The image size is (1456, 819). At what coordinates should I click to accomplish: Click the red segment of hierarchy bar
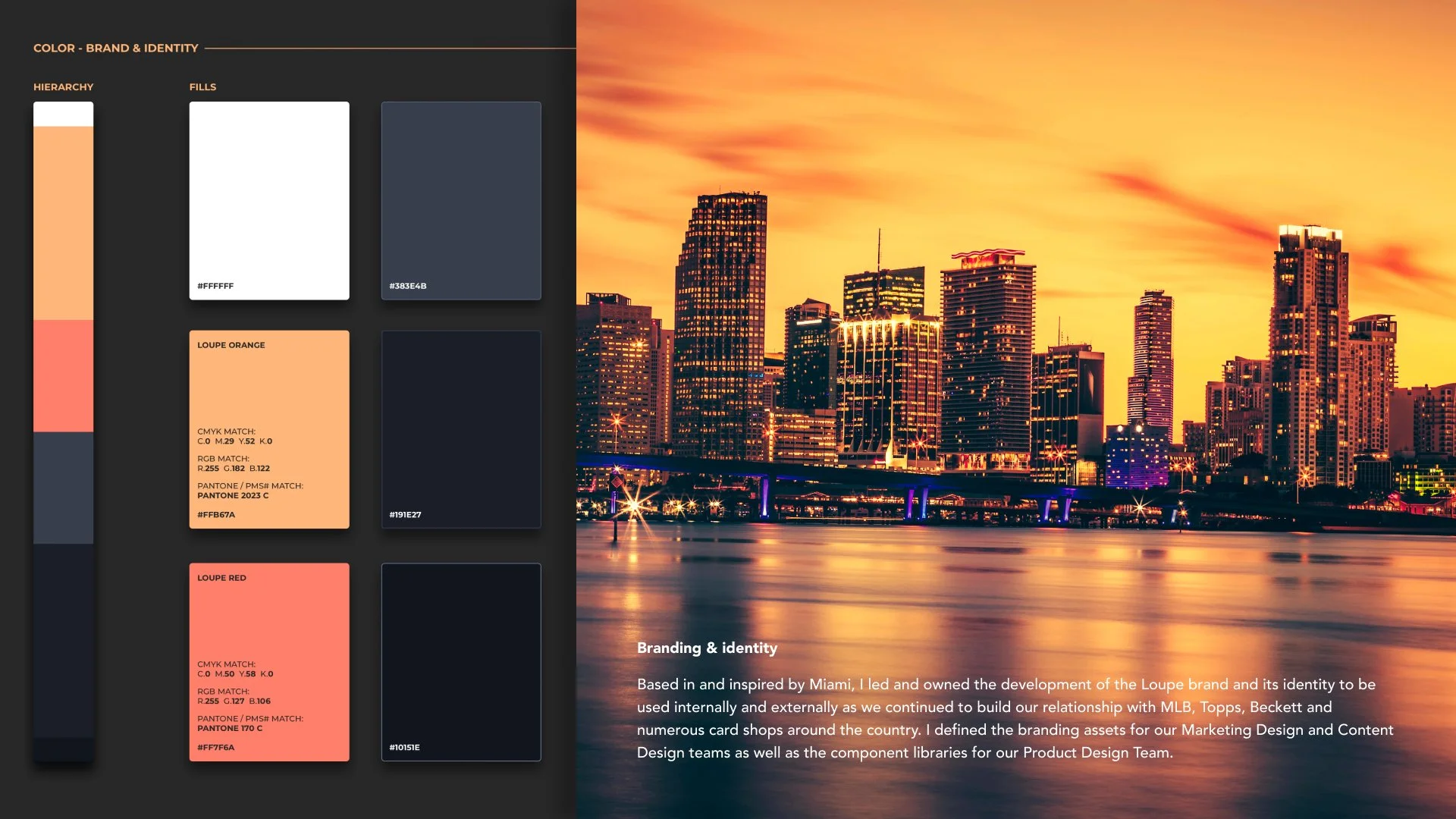(x=63, y=375)
